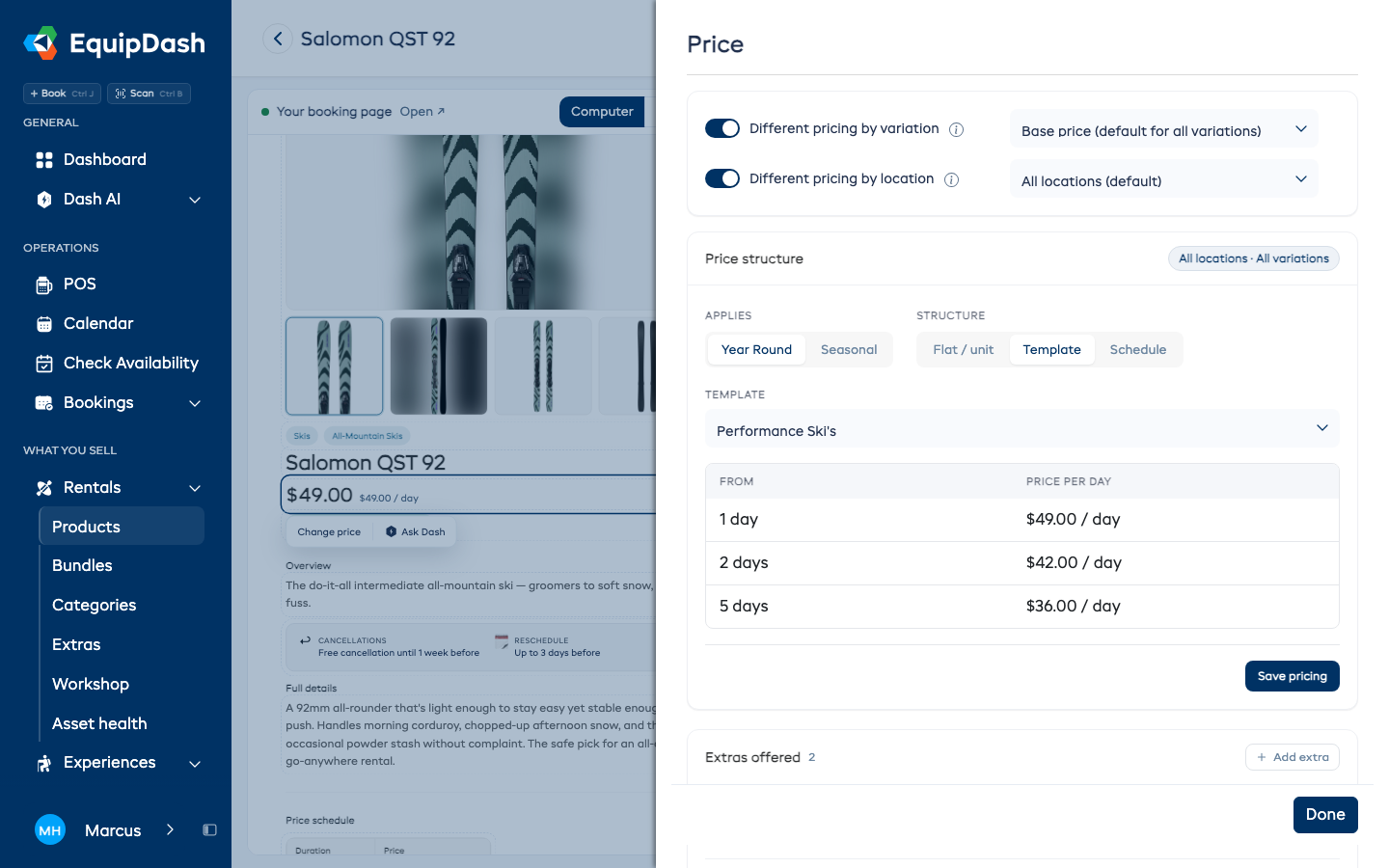The width and height of the screenshot is (1389, 868).
Task: Click the info icon next to pricing by location
Action: click(x=952, y=179)
